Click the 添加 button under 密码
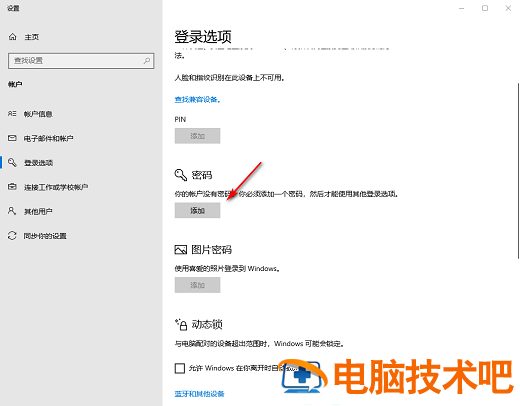Viewport: 520px width, 406px height. tap(197, 210)
